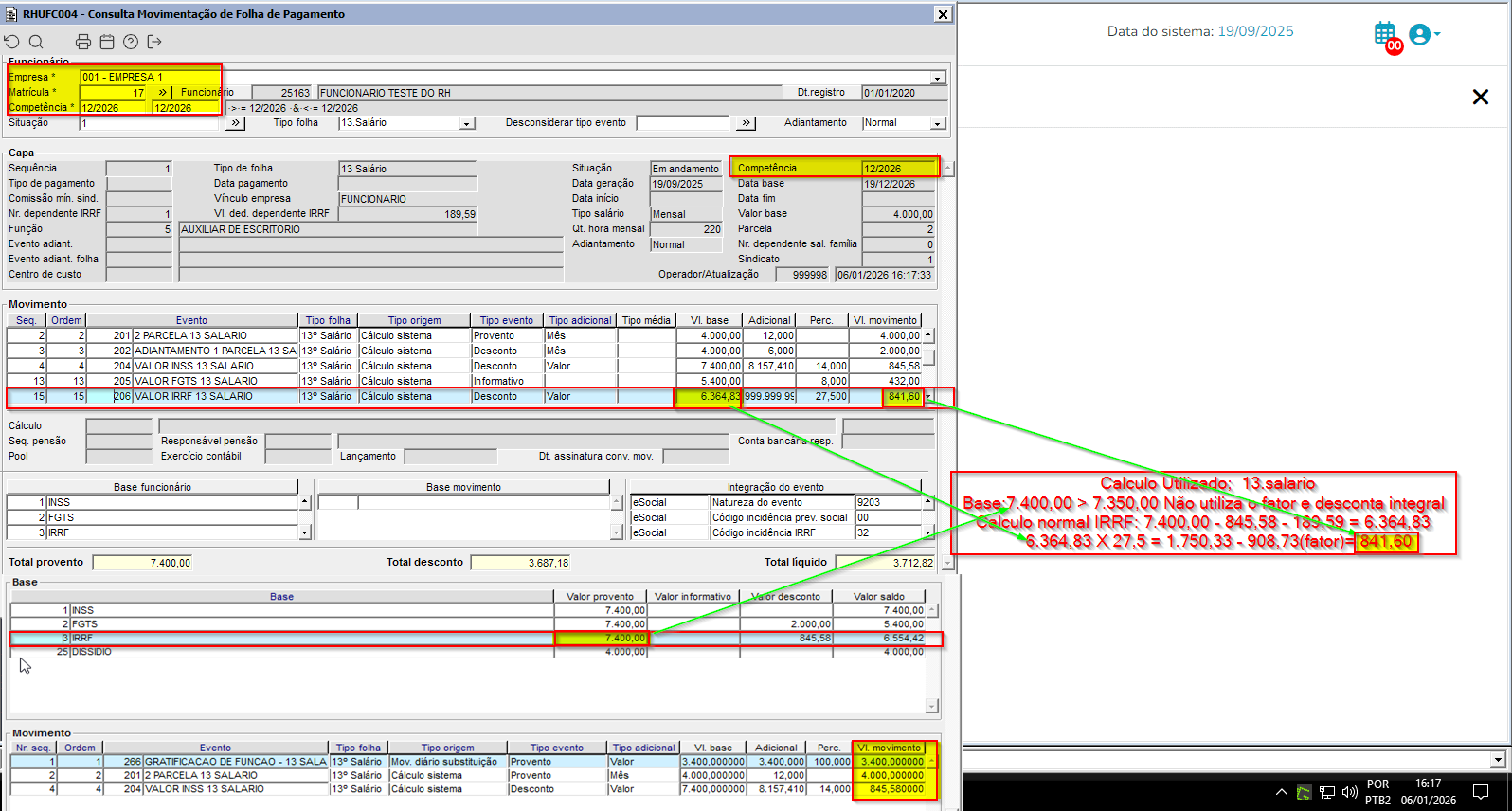The height and width of the screenshot is (811, 1512).
Task: Select the Natureza do evento row
Action: (776, 502)
